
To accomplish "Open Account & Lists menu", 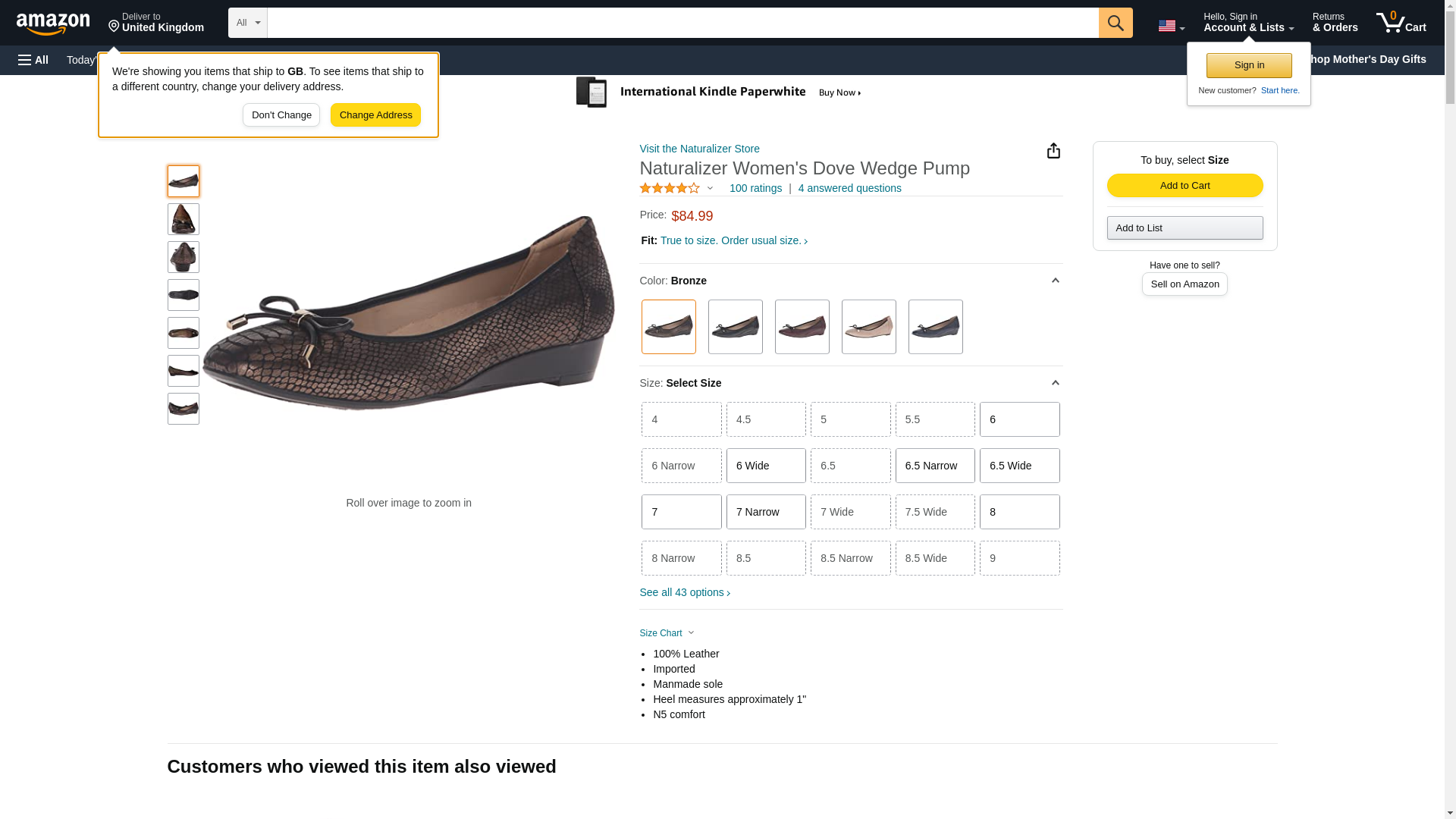I will click(1248, 23).
